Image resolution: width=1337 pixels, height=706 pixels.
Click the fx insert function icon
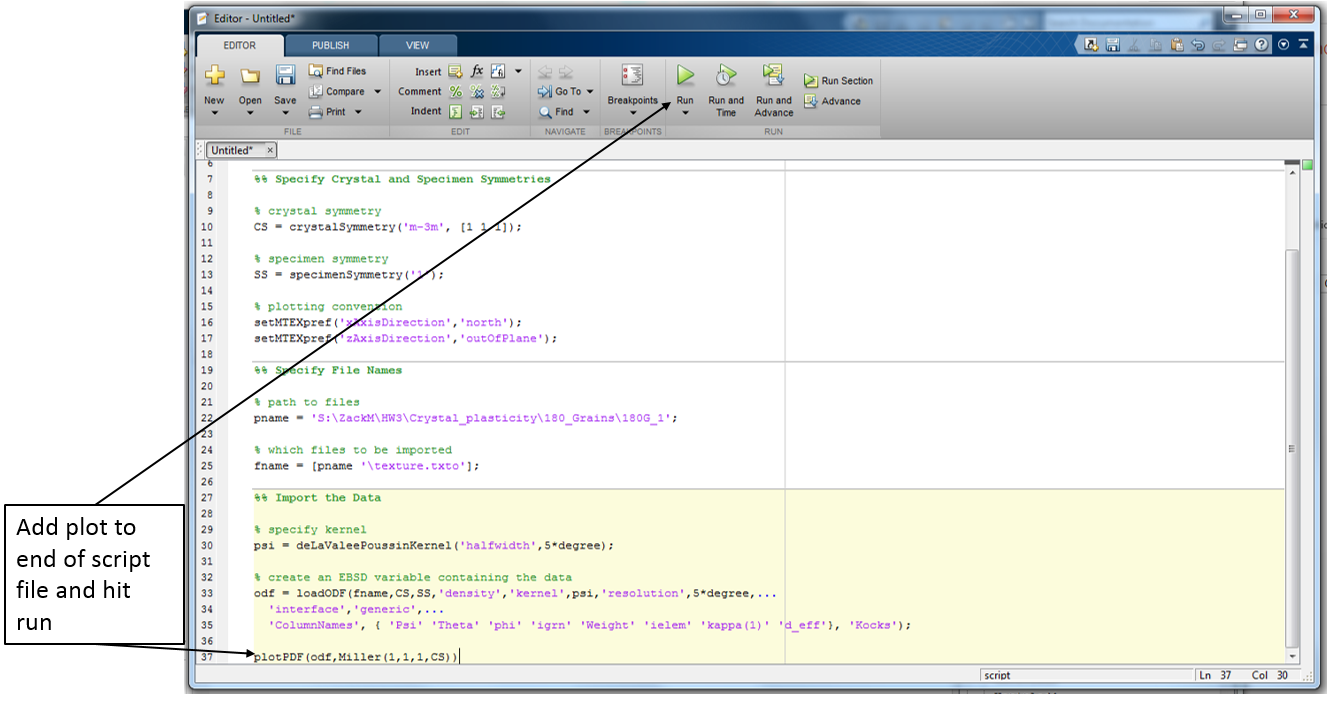(x=477, y=71)
